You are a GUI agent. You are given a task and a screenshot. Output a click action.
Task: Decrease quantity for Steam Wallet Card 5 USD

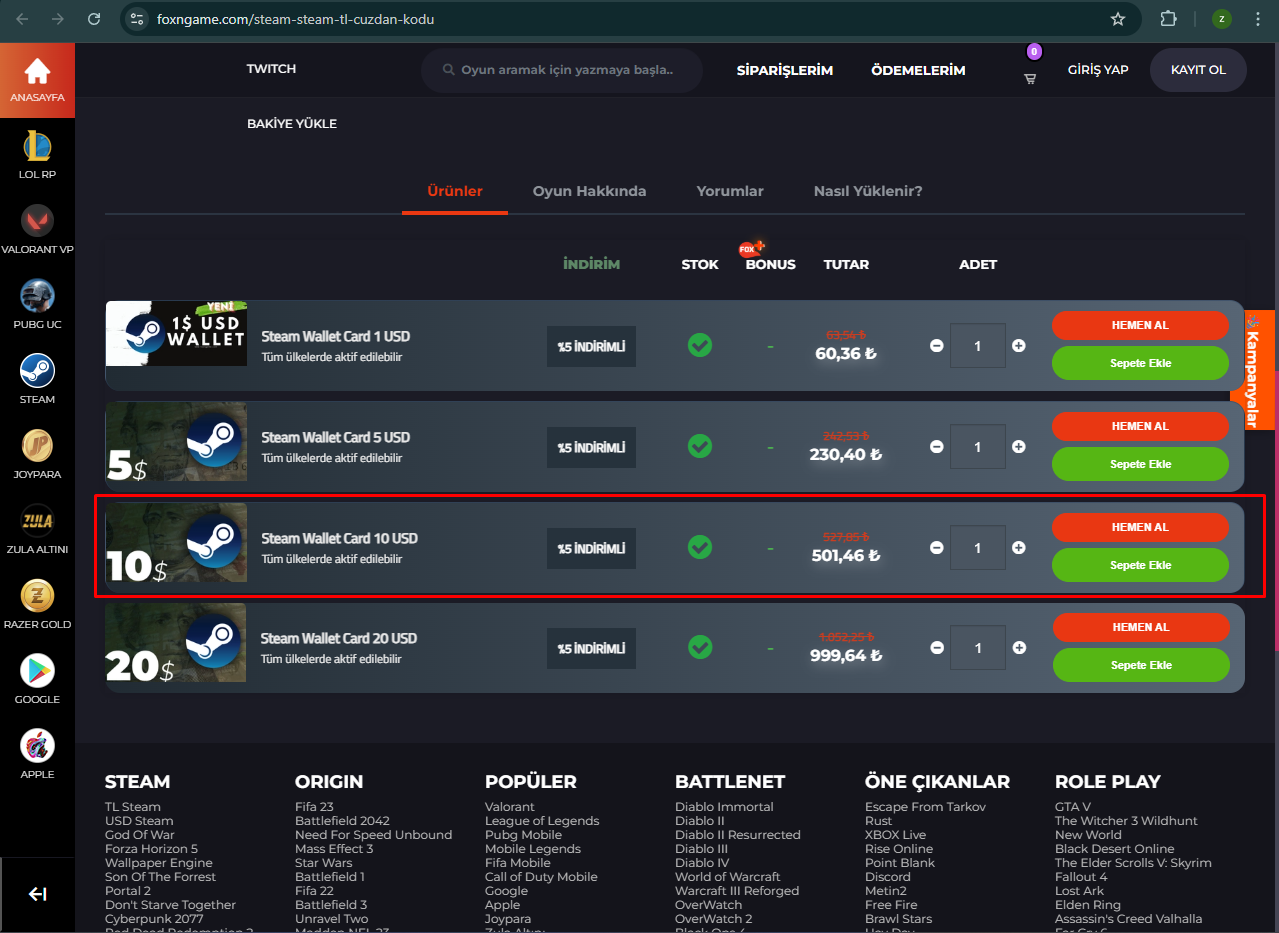tap(937, 447)
